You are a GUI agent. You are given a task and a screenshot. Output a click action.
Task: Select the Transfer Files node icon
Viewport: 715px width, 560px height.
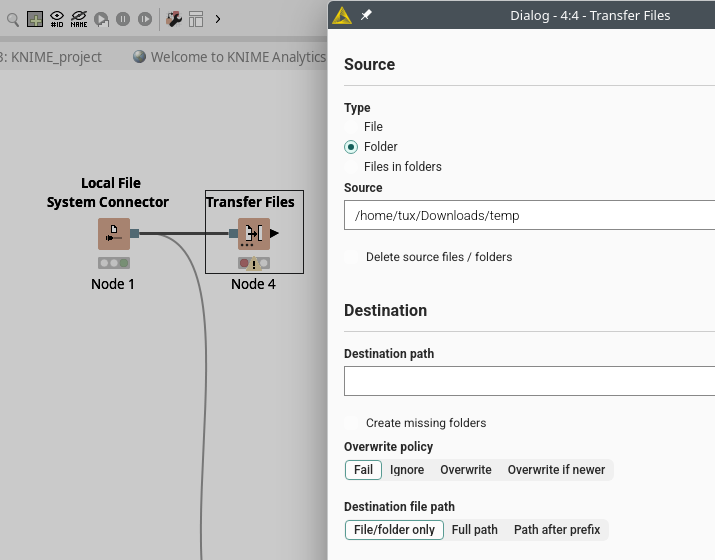click(x=254, y=234)
